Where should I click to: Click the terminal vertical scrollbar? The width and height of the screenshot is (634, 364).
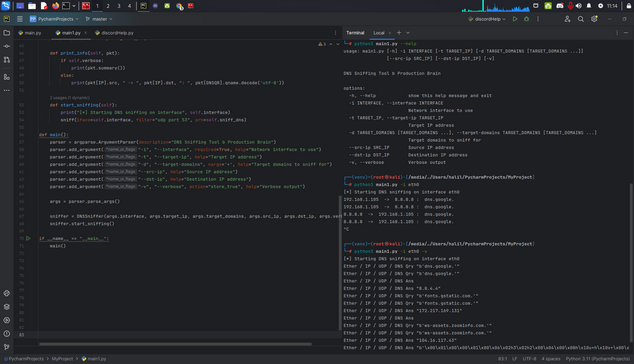click(x=632, y=263)
